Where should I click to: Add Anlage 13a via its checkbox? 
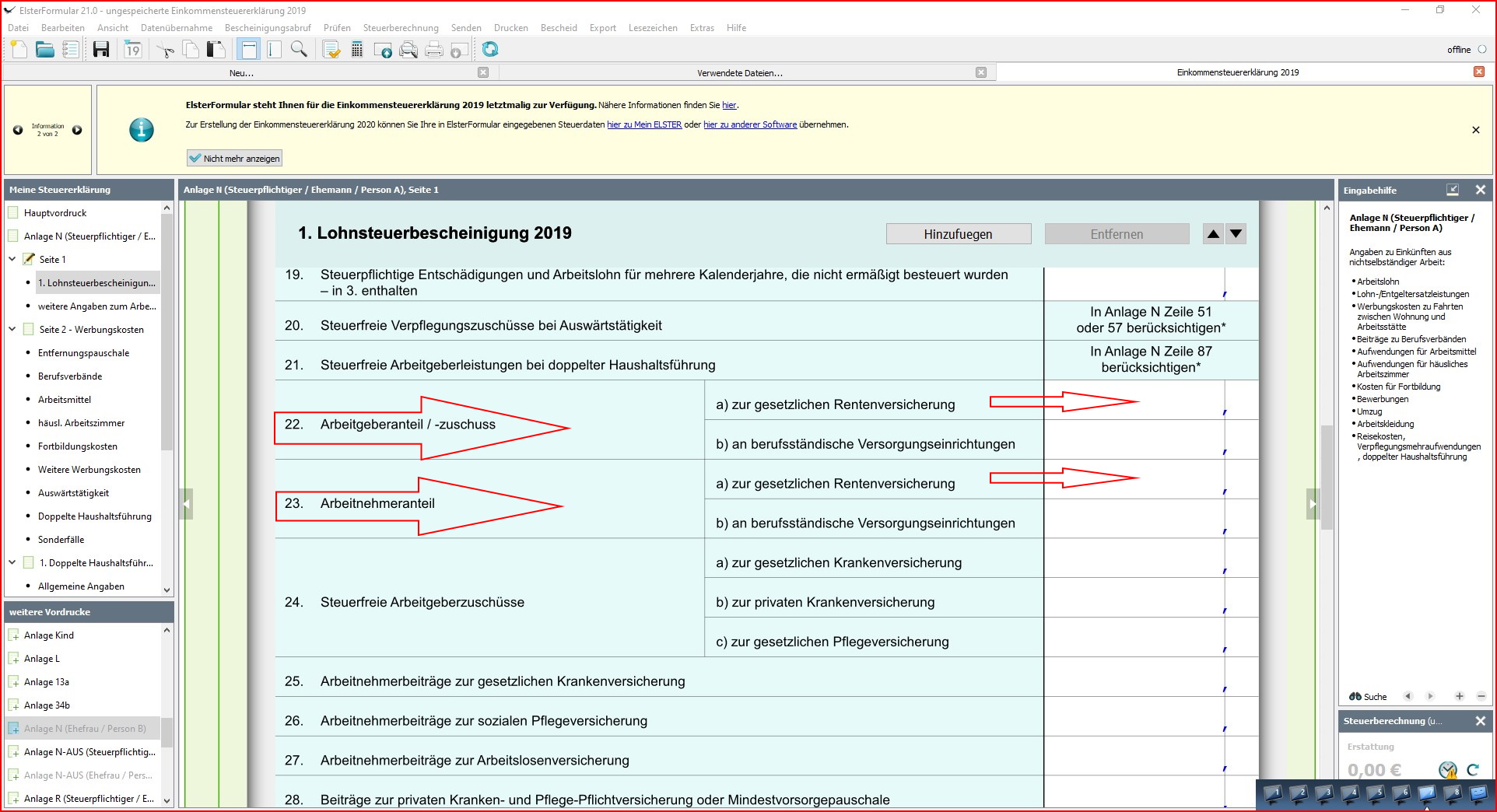tap(13, 682)
